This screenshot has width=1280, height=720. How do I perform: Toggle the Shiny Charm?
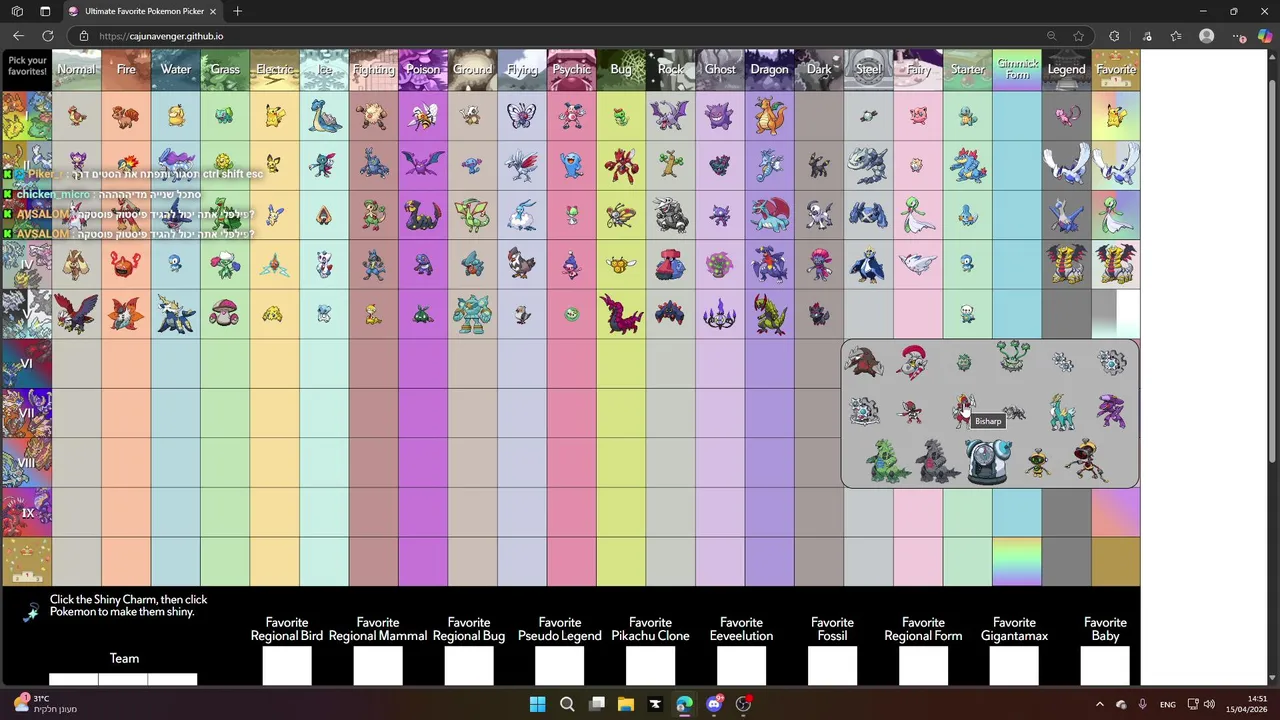click(x=32, y=611)
